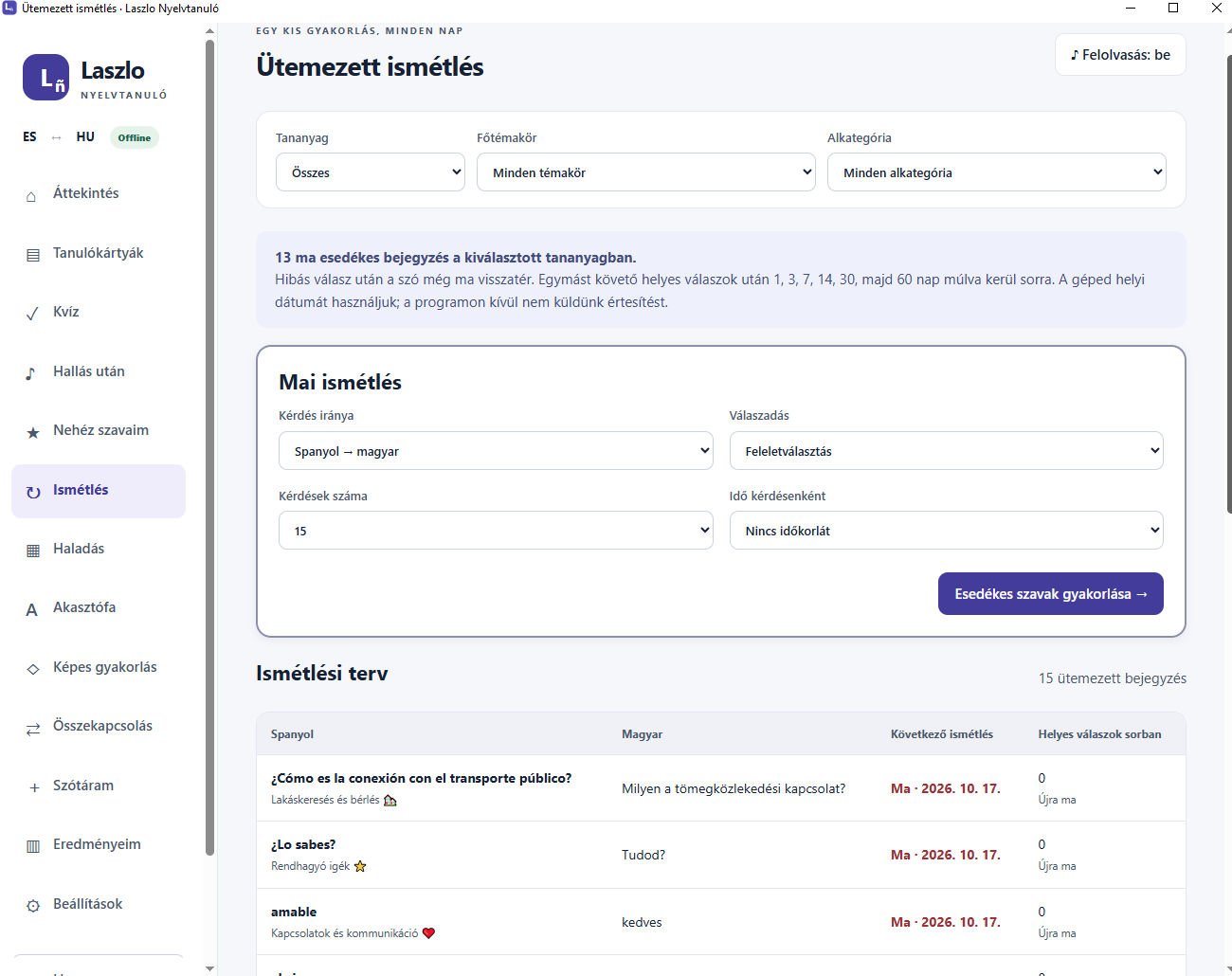1232x976 pixels.
Task: Click the Helyes válaszok sorban column header
Action: coord(1099,734)
